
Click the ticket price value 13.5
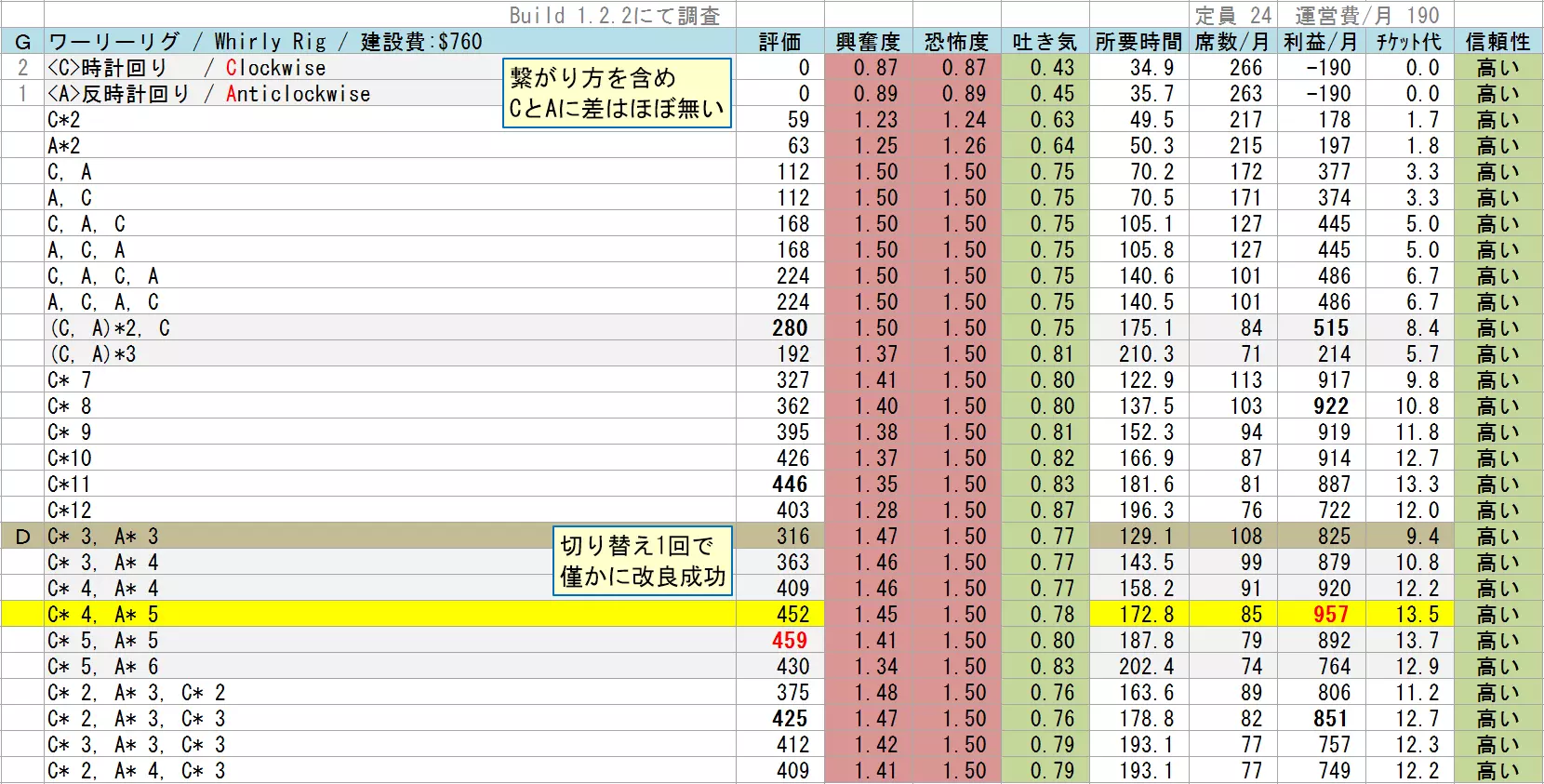(1418, 615)
